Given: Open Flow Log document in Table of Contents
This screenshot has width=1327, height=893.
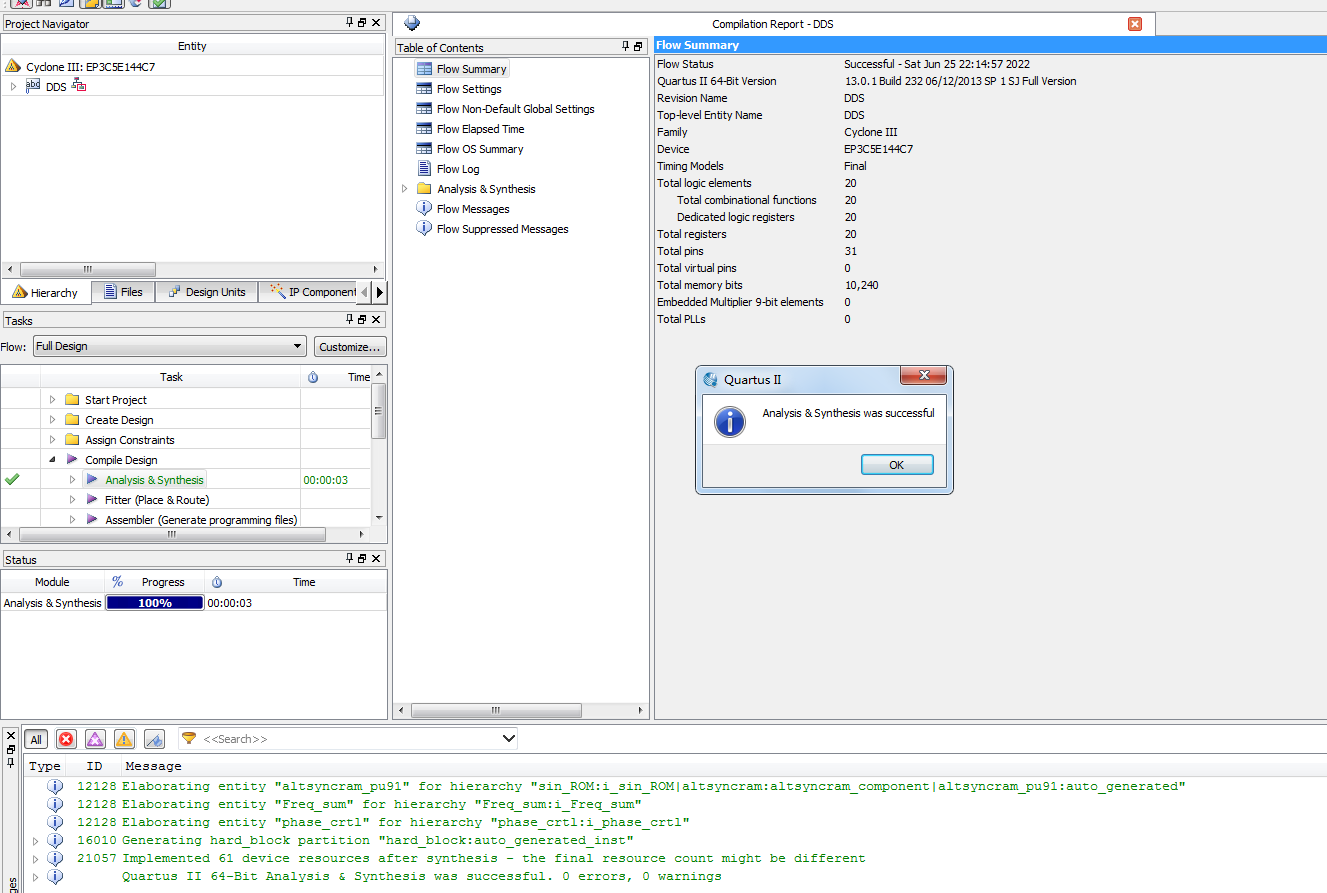Looking at the screenshot, I should 457,169.
